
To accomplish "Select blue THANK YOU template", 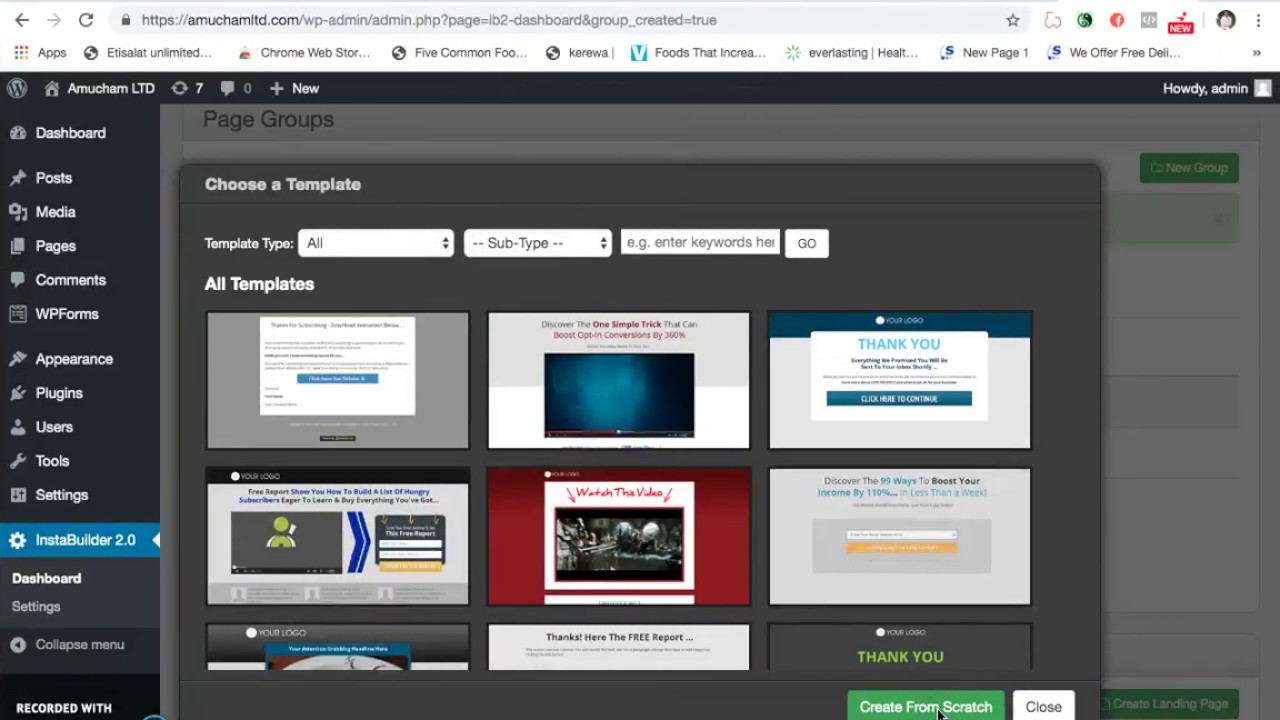I will click(x=900, y=380).
